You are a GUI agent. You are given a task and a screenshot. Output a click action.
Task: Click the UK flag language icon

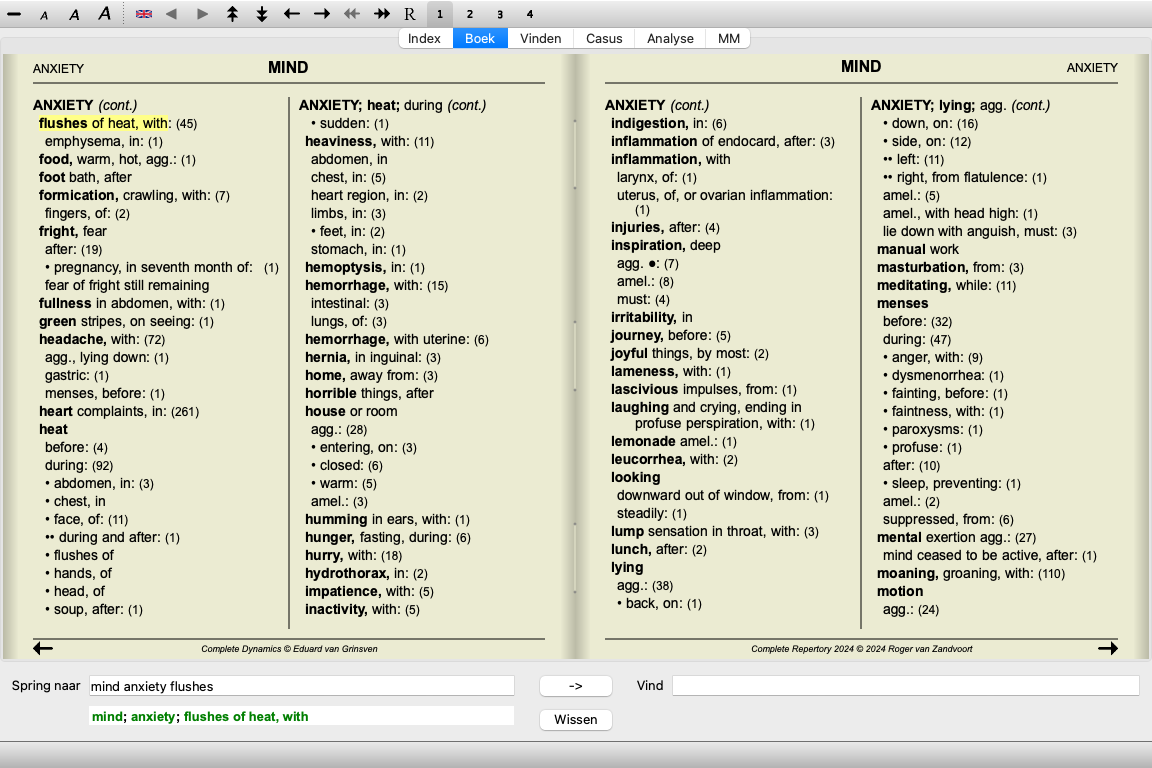coord(144,14)
